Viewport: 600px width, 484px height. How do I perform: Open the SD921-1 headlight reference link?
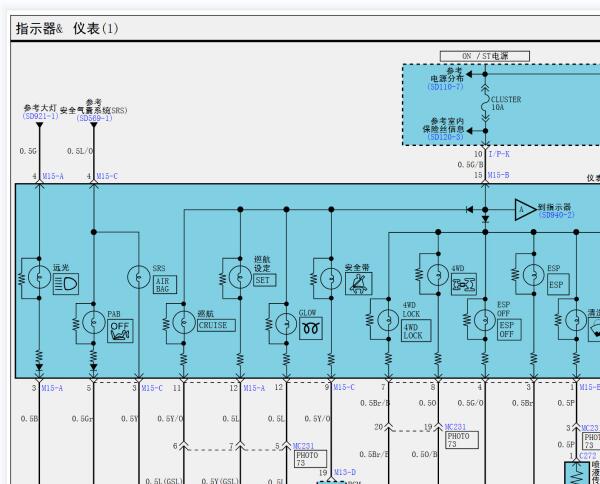pyautogui.click(x=40, y=116)
